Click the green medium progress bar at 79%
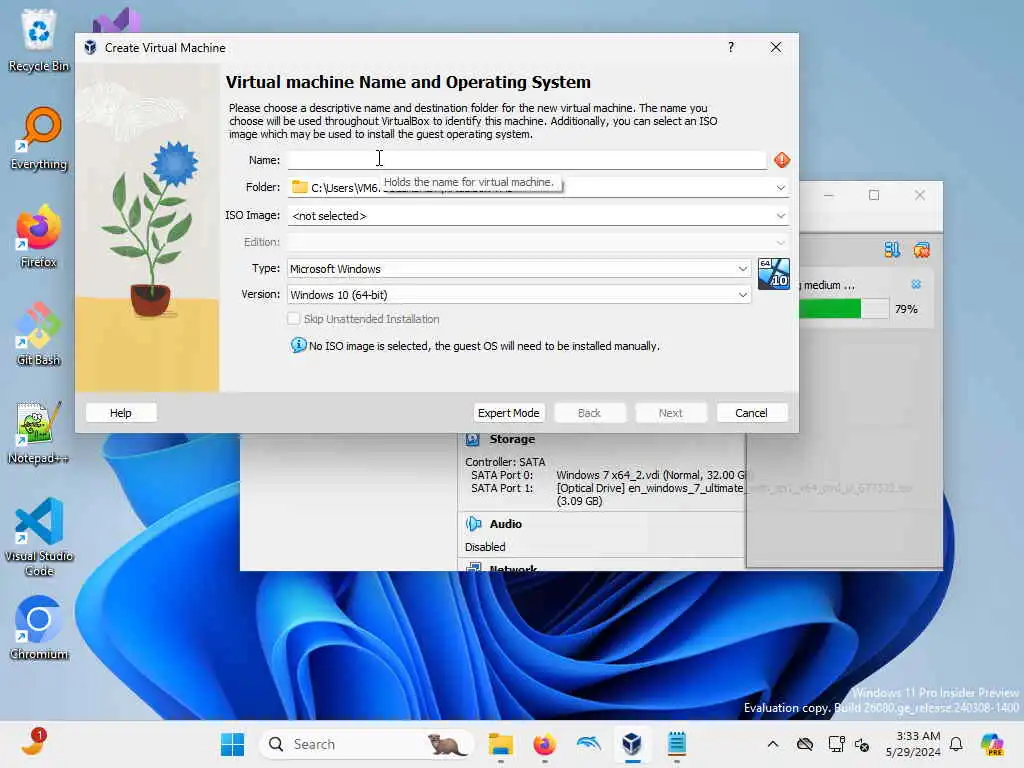This screenshot has height=768, width=1024. point(844,309)
